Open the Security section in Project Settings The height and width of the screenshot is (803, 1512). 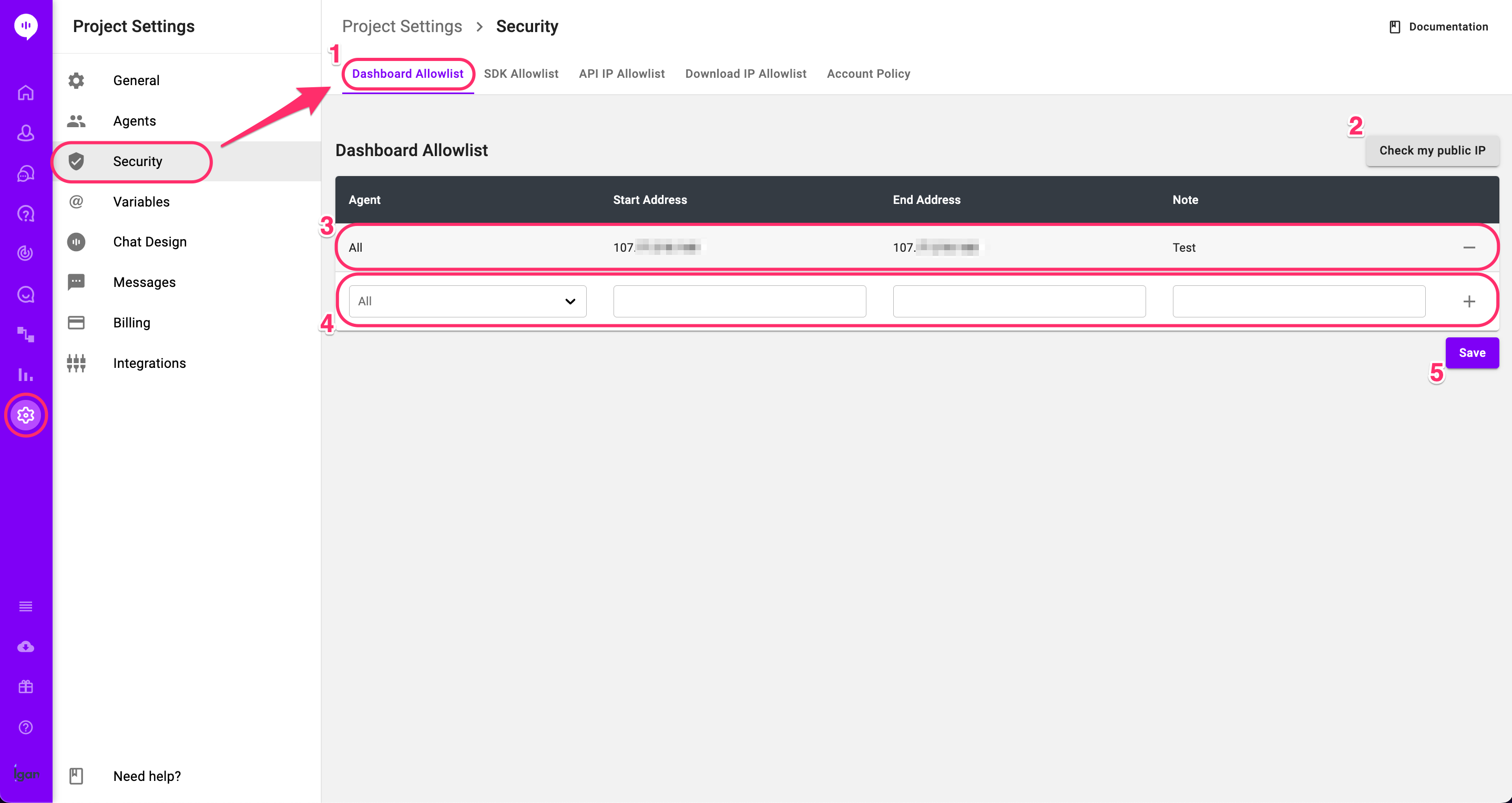coord(137,161)
